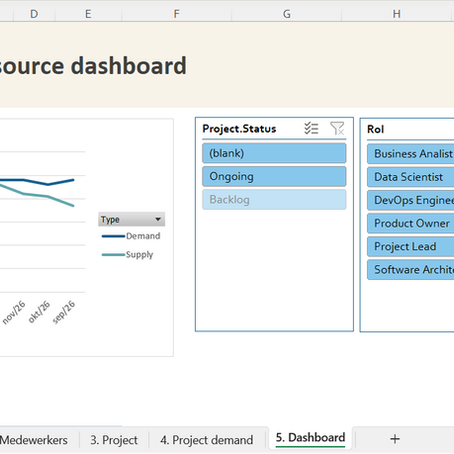
Task: Select Software Architect in Rol slicer
Action: point(411,270)
